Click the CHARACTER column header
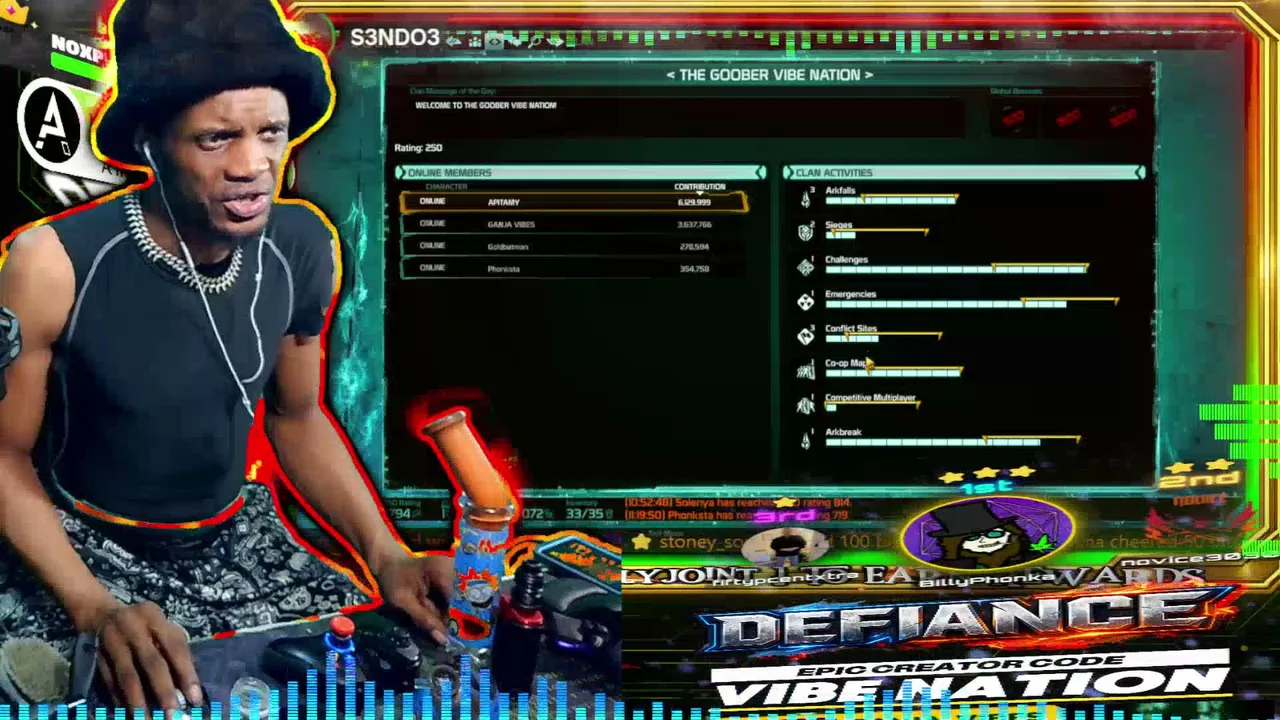The width and height of the screenshot is (1280, 720). click(446, 187)
